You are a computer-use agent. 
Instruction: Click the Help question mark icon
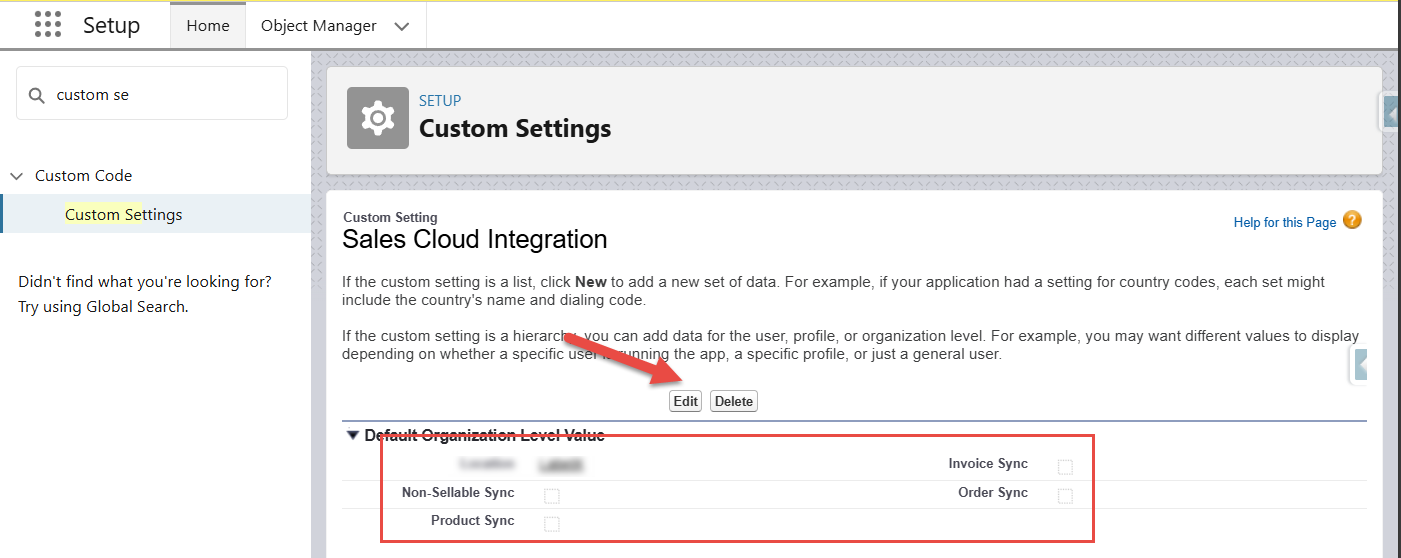[1352, 221]
